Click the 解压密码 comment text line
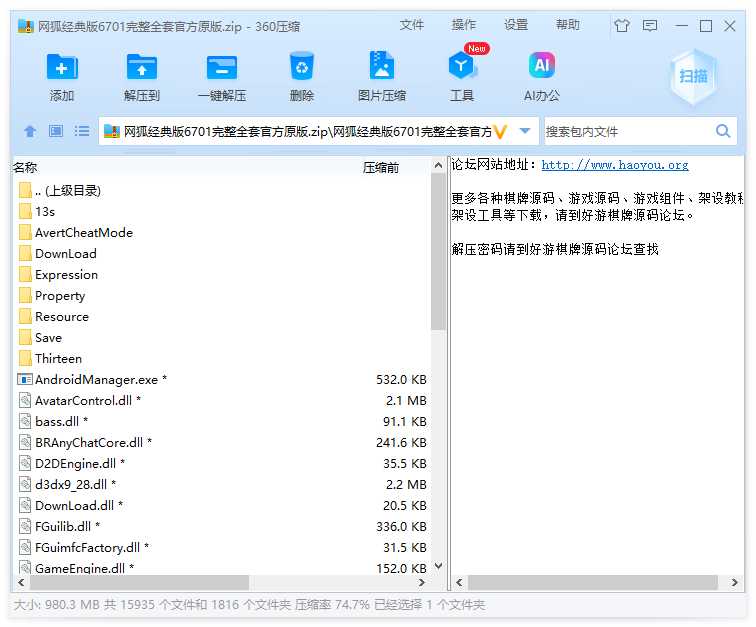 coord(555,249)
